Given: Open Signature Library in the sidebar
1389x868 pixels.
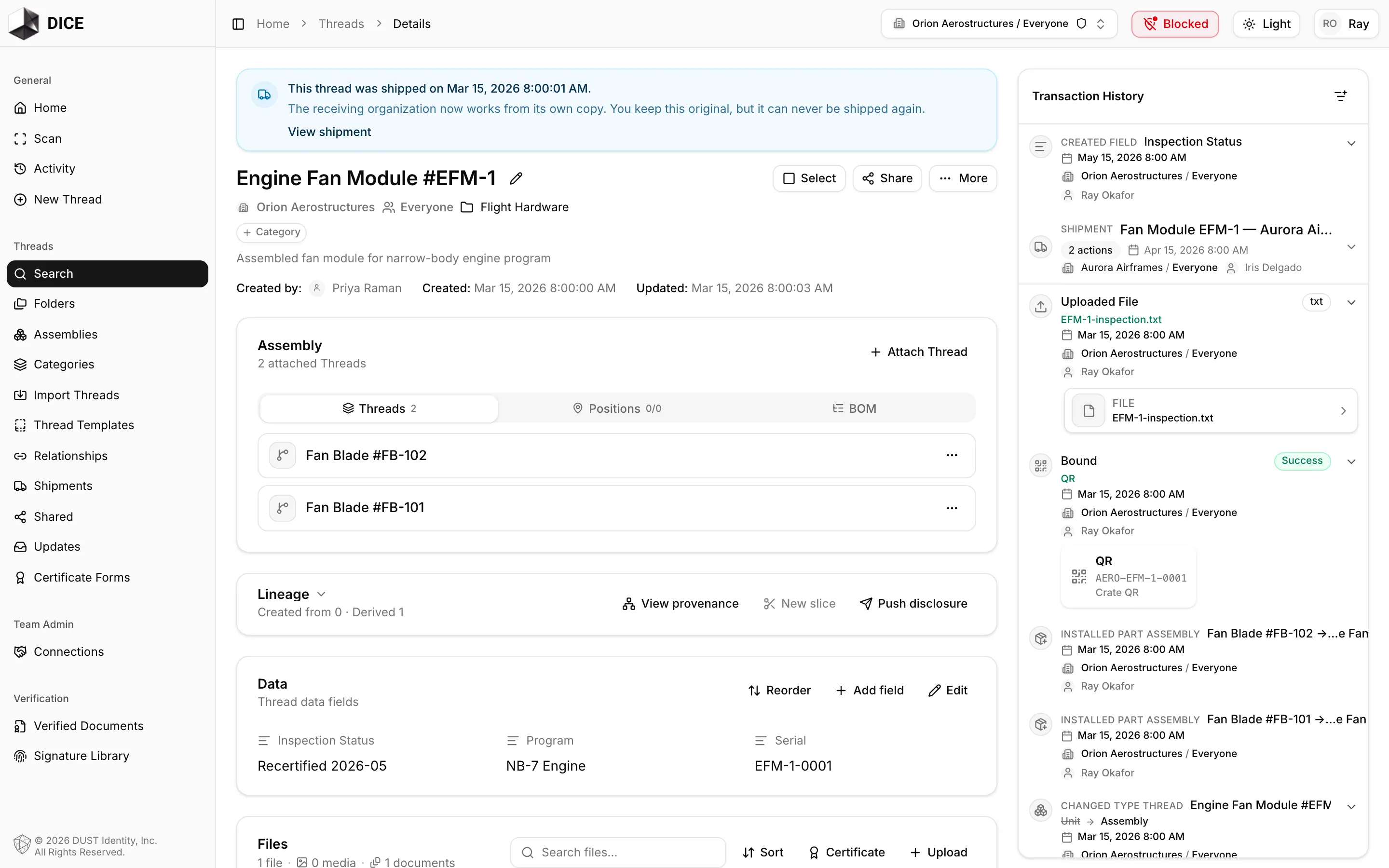Looking at the screenshot, I should (108, 756).
